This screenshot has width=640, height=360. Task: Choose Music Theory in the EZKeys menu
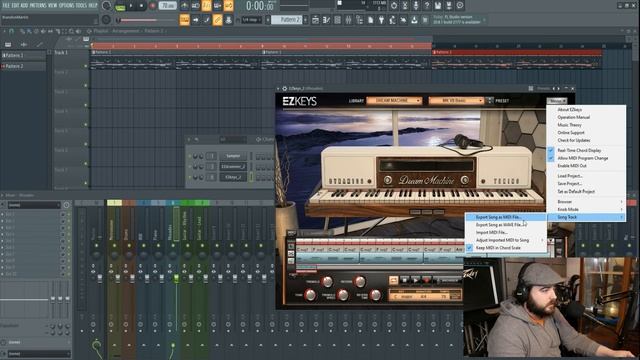pyautogui.click(x=569, y=125)
